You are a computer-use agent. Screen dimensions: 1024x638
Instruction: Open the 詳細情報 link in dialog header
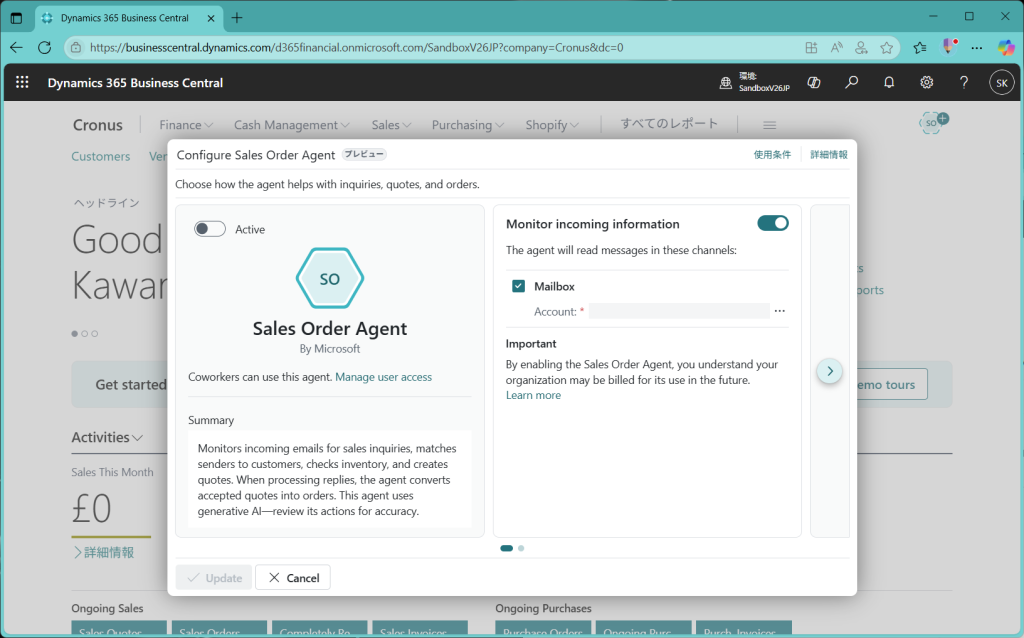829,155
